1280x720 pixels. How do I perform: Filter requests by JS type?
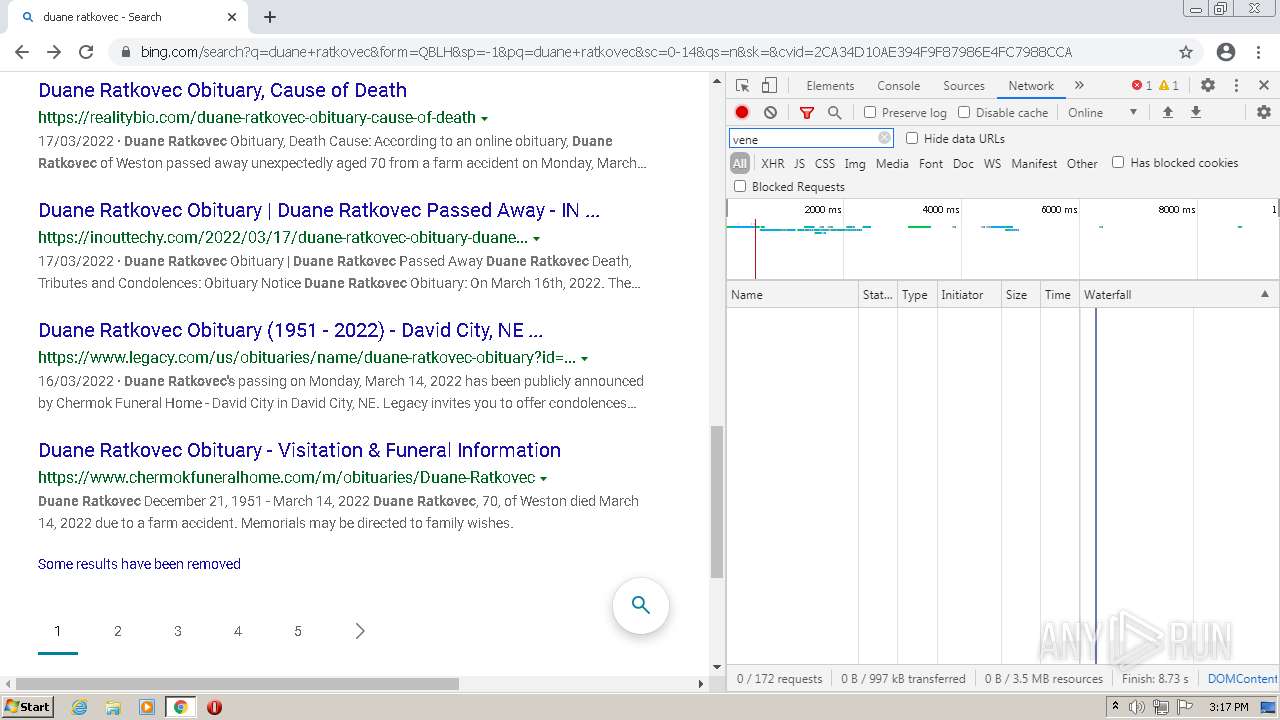(x=799, y=163)
